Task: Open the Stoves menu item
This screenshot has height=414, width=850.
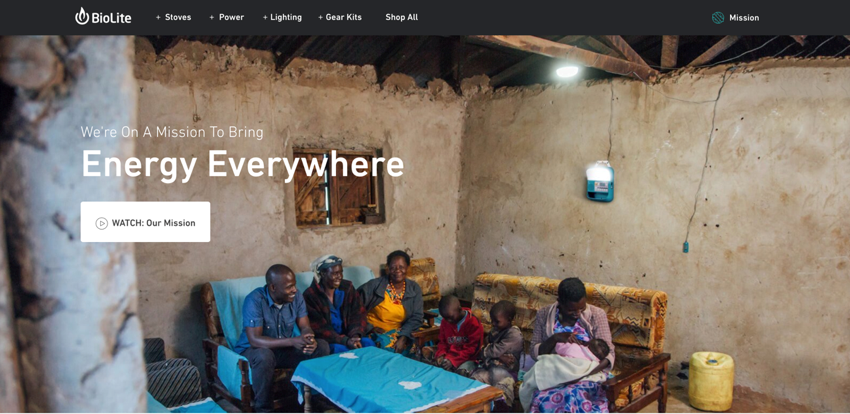Action: pyautogui.click(x=178, y=17)
